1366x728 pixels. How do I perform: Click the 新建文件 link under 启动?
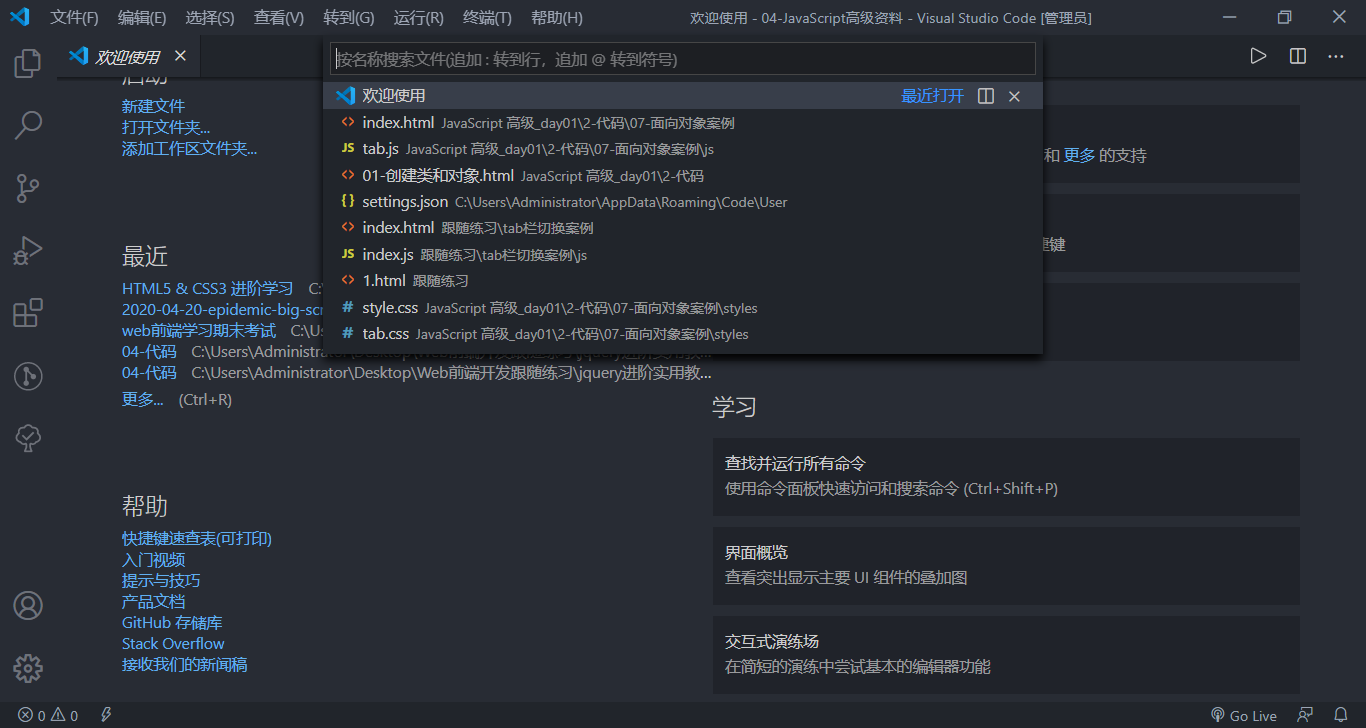tap(152, 105)
